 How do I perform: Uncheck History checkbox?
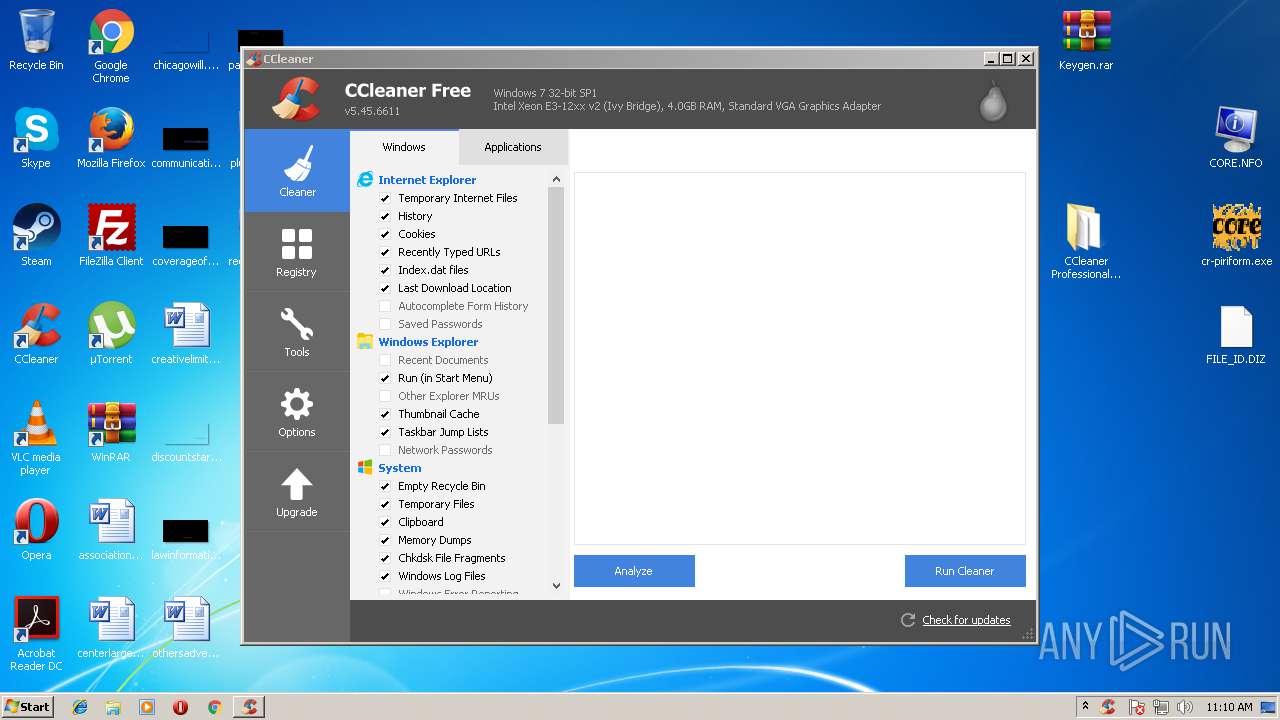[385, 216]
